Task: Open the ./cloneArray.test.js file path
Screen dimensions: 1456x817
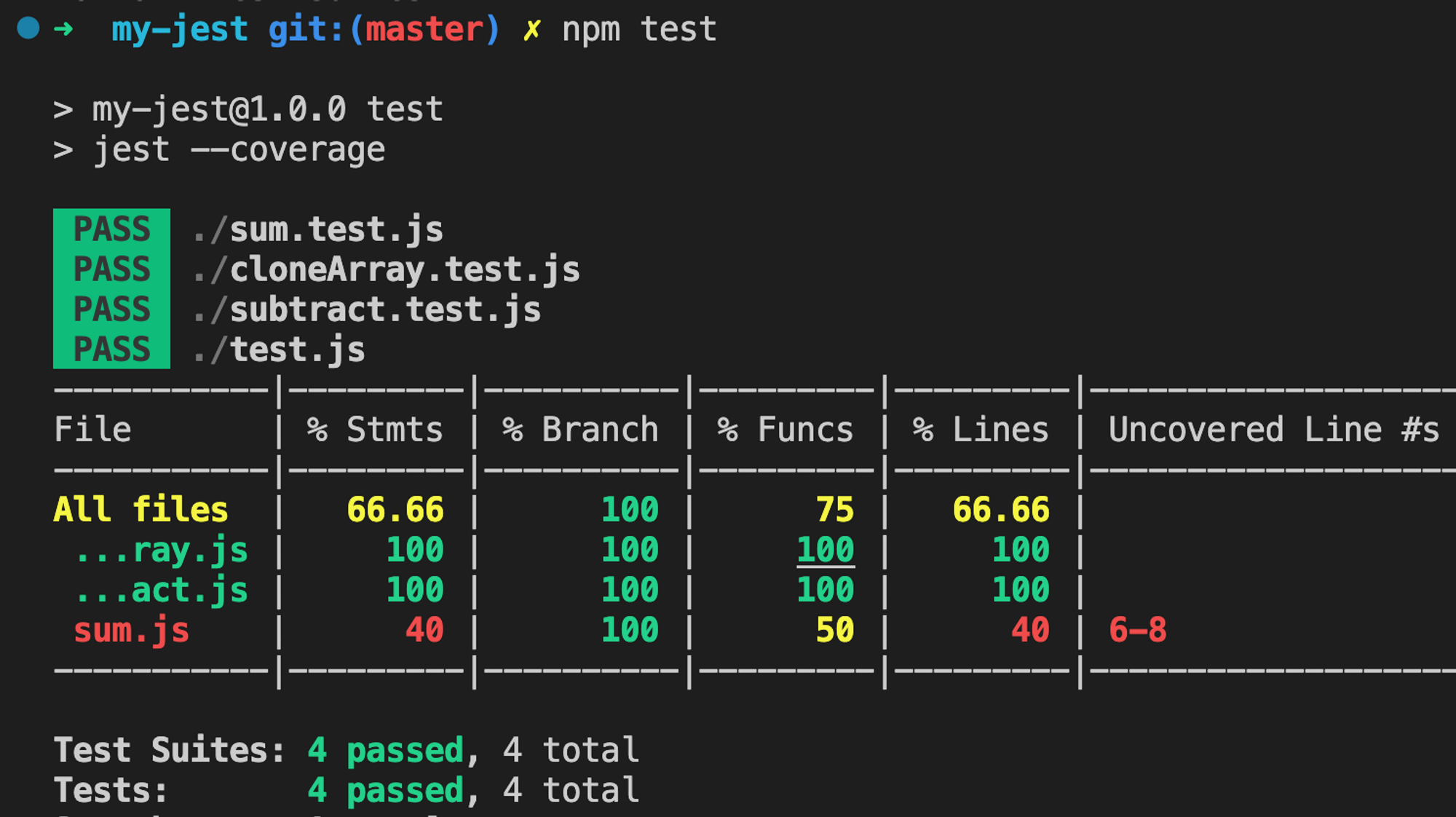Action: pos(387,270)
